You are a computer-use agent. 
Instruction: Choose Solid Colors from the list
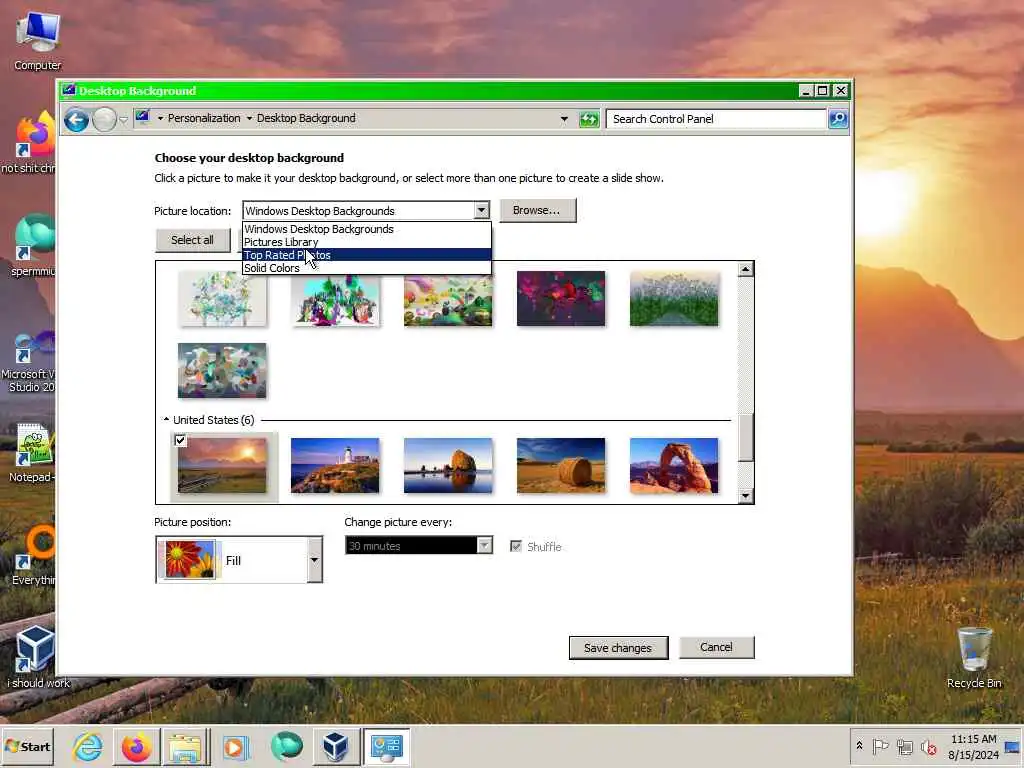pos(366,268)
